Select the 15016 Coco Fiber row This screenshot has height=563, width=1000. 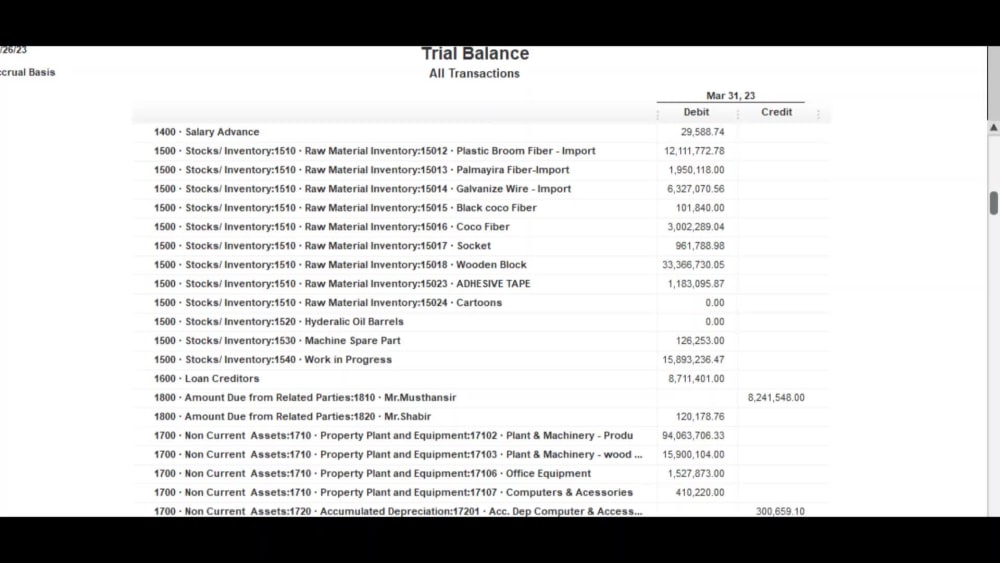(482, 227)
